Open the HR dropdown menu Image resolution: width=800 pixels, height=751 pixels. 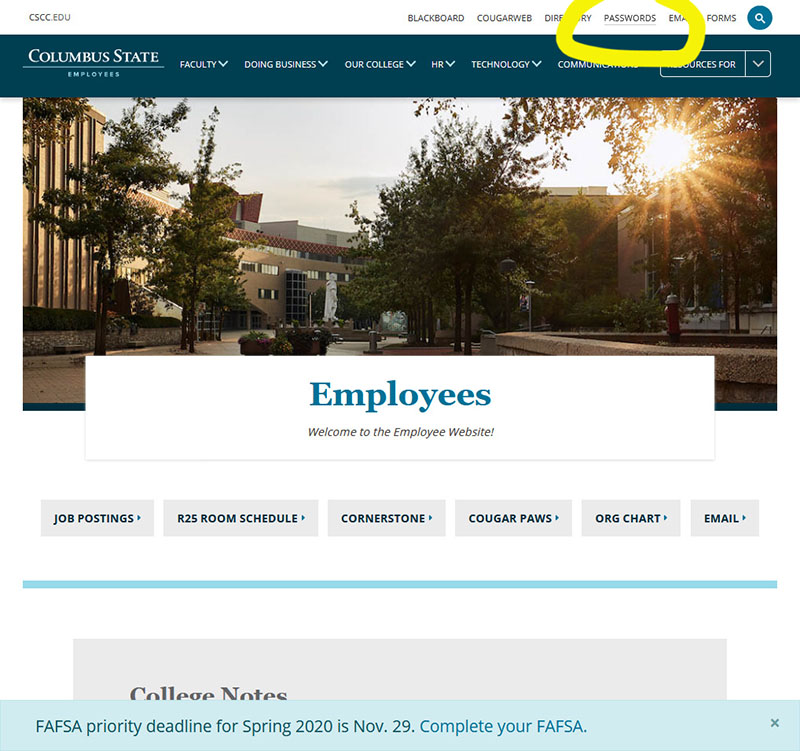tap(443, 64)
